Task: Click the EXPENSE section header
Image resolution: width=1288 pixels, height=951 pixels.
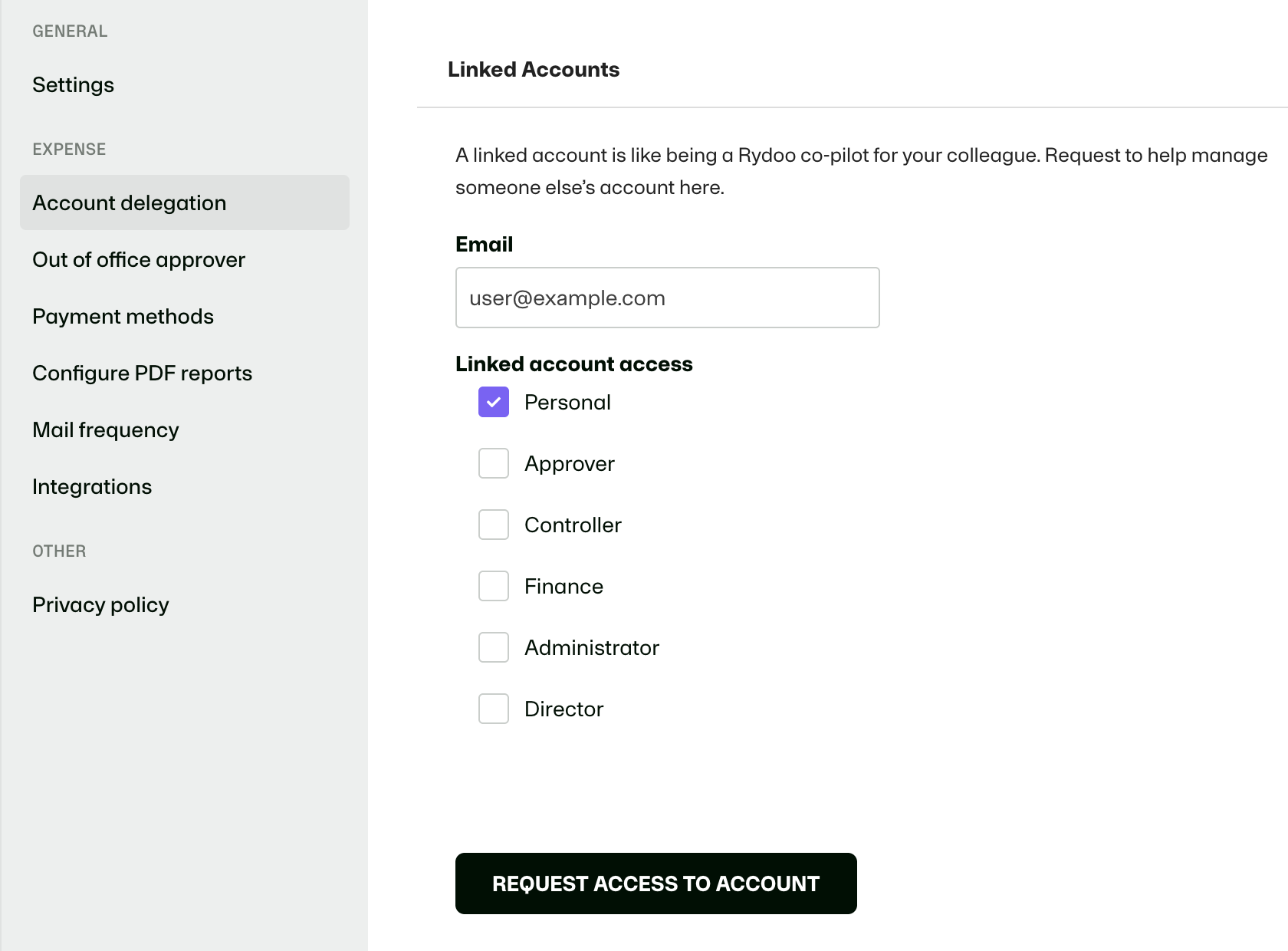Action: point(69,149)
